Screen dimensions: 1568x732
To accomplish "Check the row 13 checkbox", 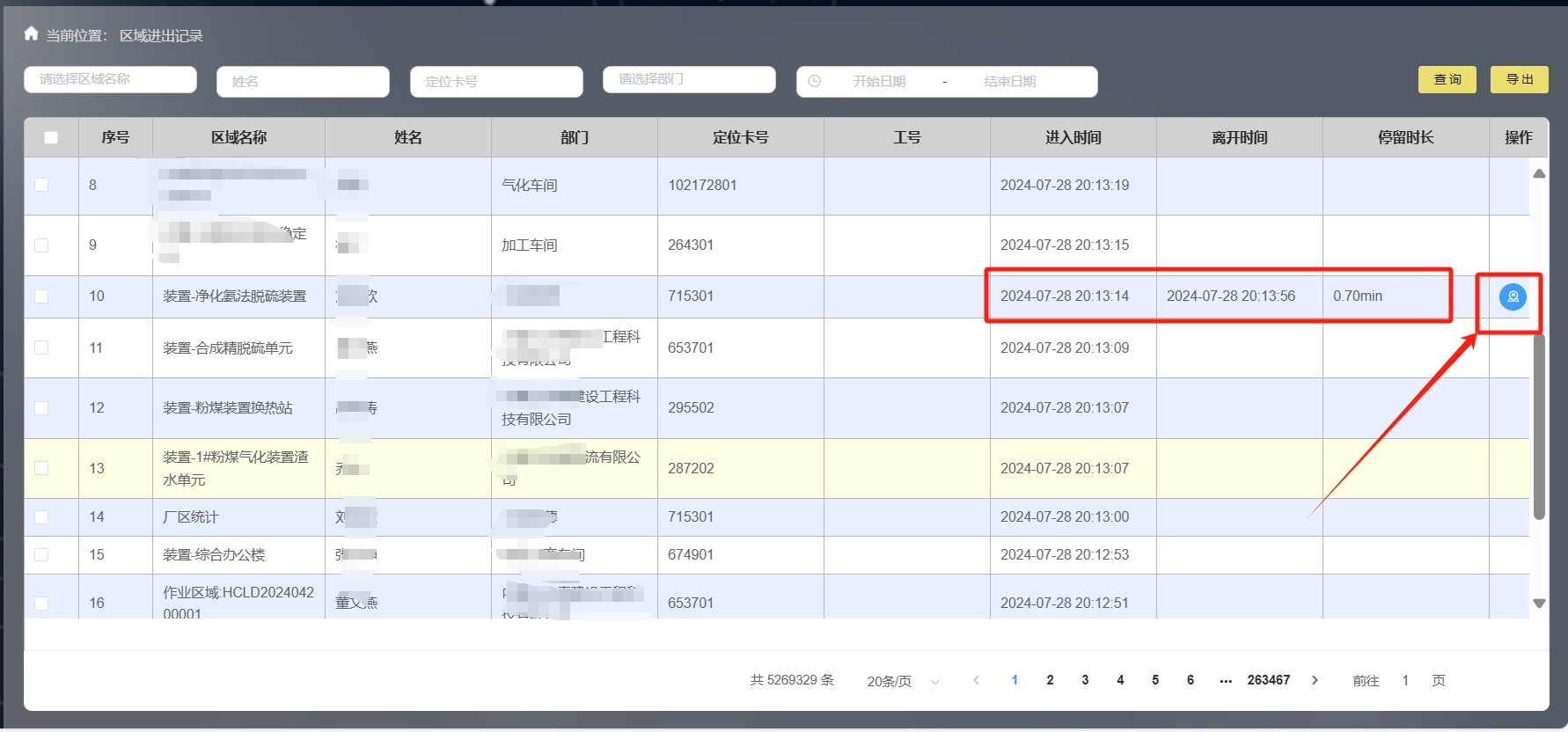I will tap(41, 468).
